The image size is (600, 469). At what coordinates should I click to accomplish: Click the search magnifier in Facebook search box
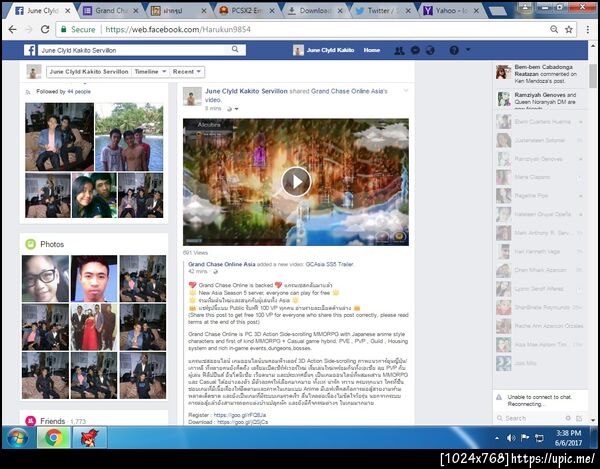click(235, 49)
